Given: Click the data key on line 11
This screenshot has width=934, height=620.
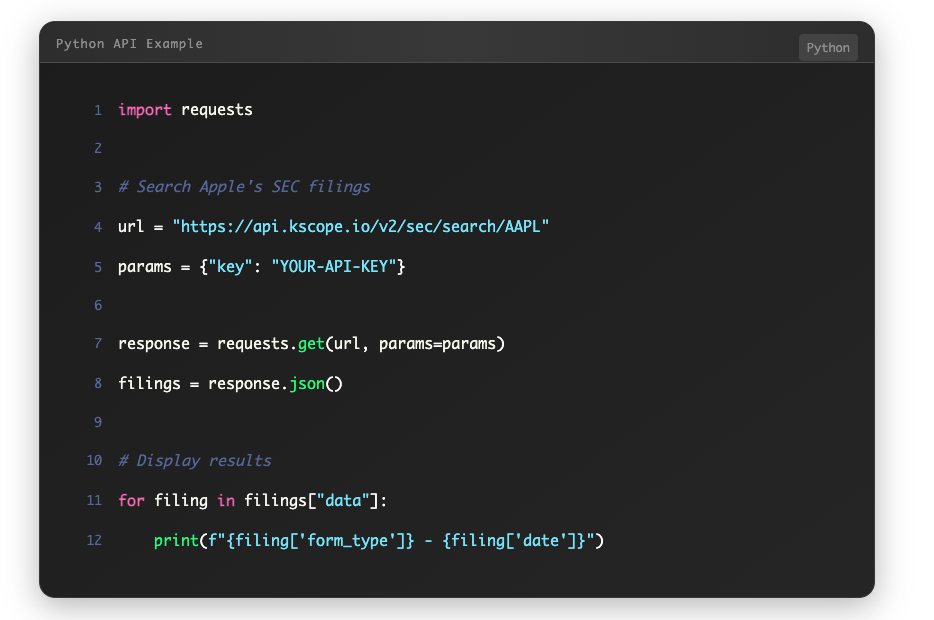Looking at the screenshot, I should (343, 500).
